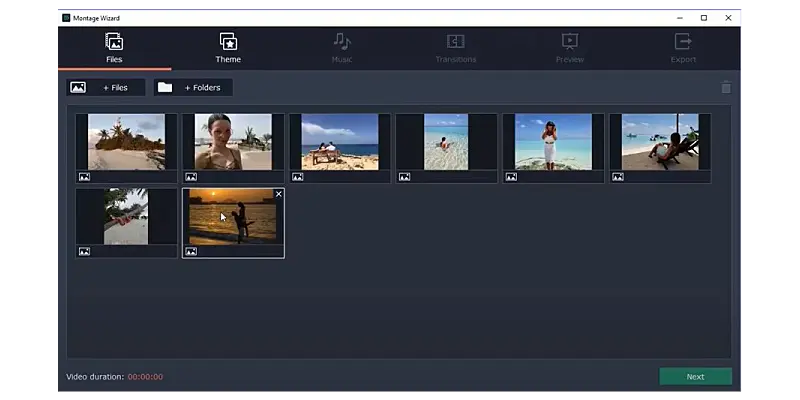800x400 pixels.
Task: Close the Montage Wizard window
Action: [728, 18]
